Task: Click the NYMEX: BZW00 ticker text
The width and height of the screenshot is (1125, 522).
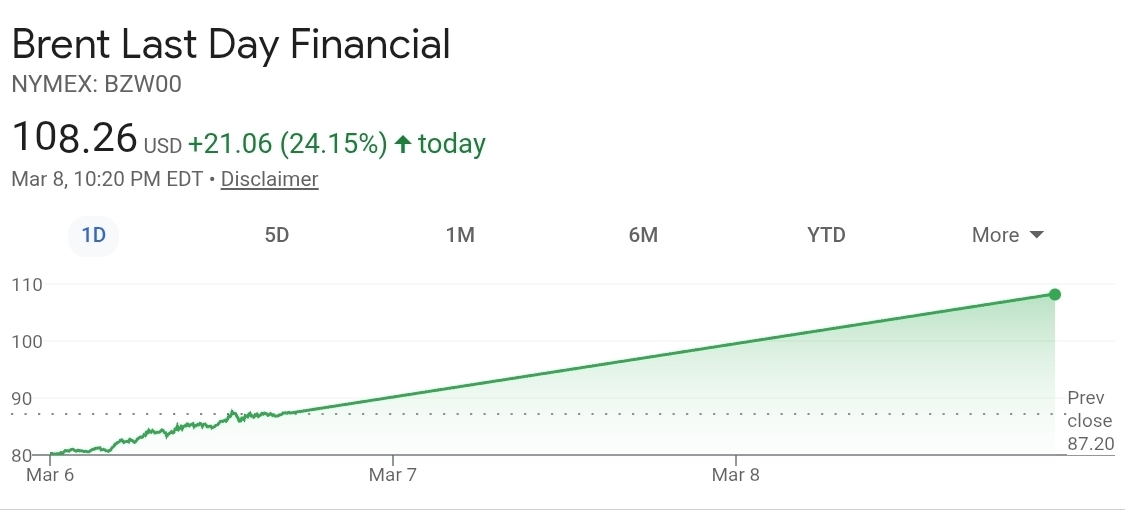Action: (x=96, y=85)
